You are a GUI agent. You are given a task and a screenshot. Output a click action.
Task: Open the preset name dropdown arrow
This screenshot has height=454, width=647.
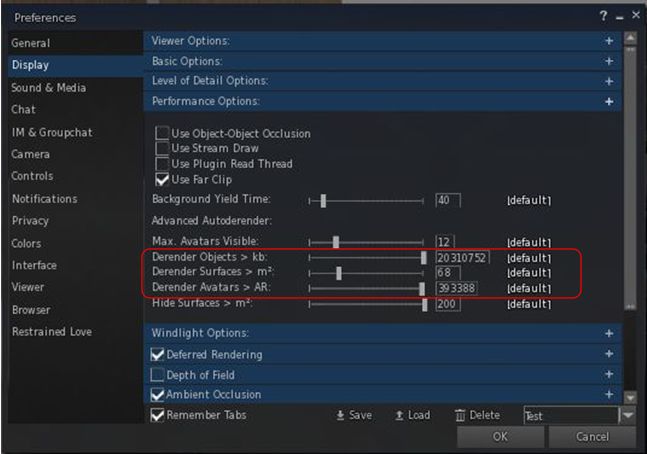(x=628, y=415)
